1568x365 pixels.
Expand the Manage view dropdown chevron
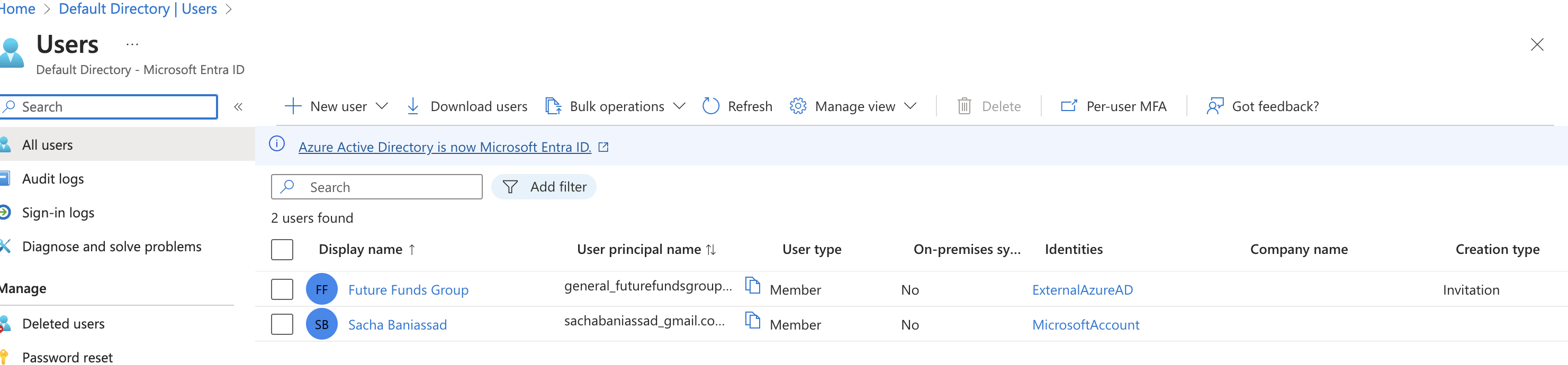pyautogui.click(x=910, y=106)
